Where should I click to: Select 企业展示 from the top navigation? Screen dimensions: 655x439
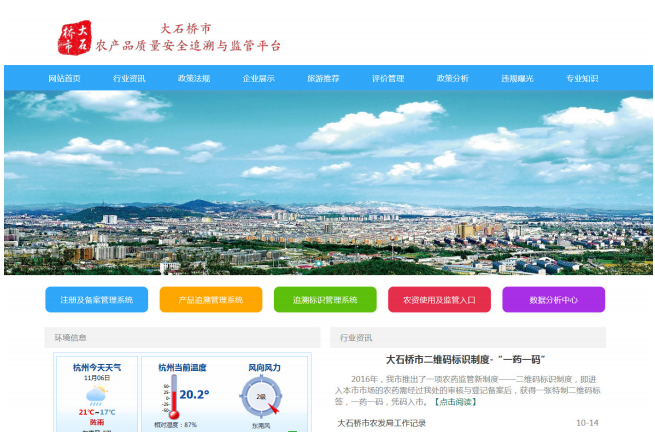point(258,78)
